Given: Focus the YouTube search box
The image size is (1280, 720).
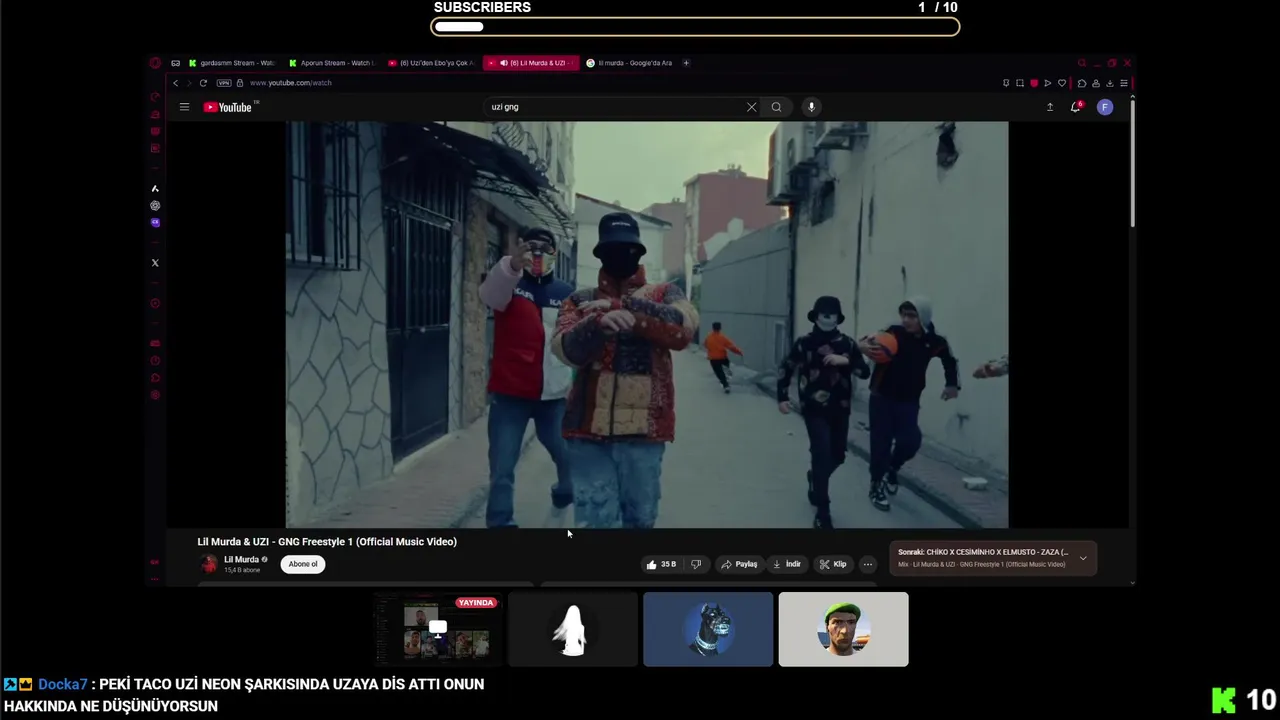Looking at the screenshot, I should [614, 107].
